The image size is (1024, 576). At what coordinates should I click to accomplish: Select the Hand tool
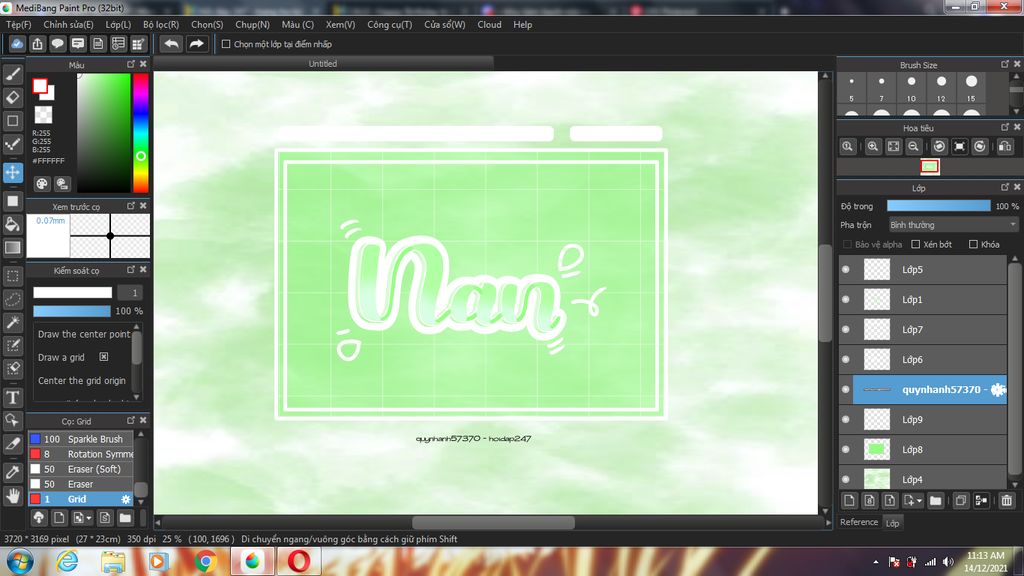tap(12, 496)
